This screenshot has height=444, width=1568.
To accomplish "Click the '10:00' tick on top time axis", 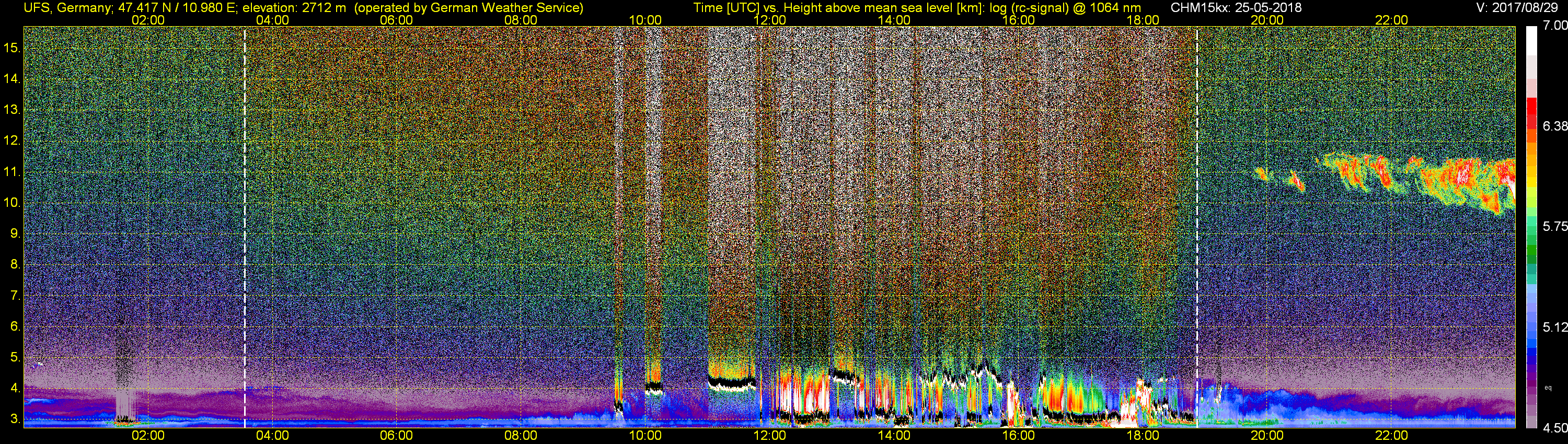I will [x=645, y=20].
